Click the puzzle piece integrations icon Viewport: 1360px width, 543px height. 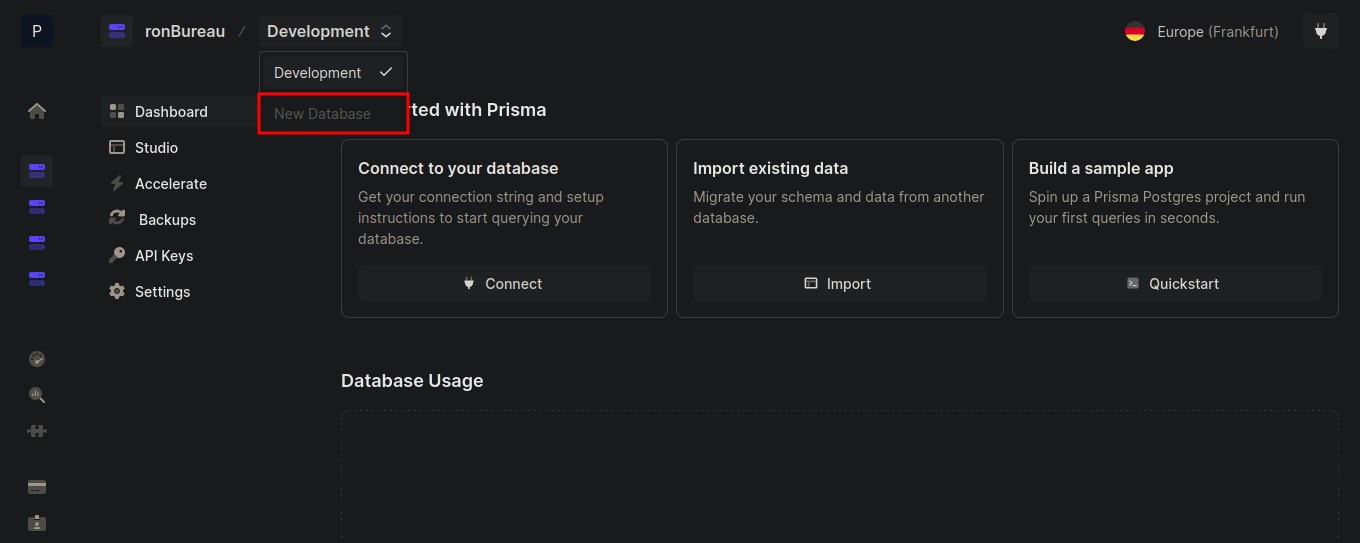point(37,431)
